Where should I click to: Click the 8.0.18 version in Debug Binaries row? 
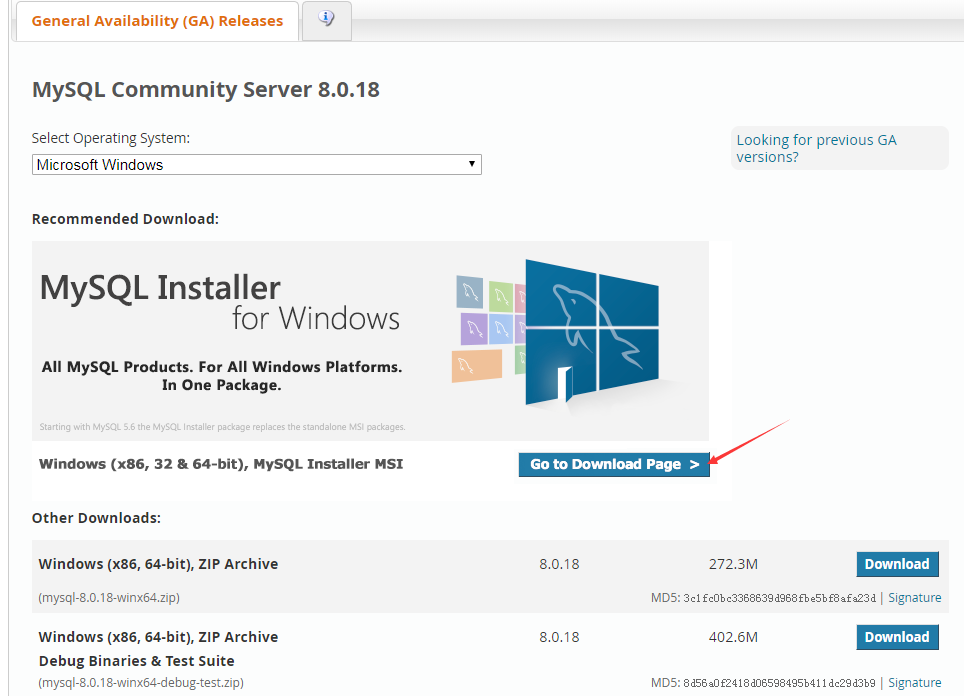[559, 637]
